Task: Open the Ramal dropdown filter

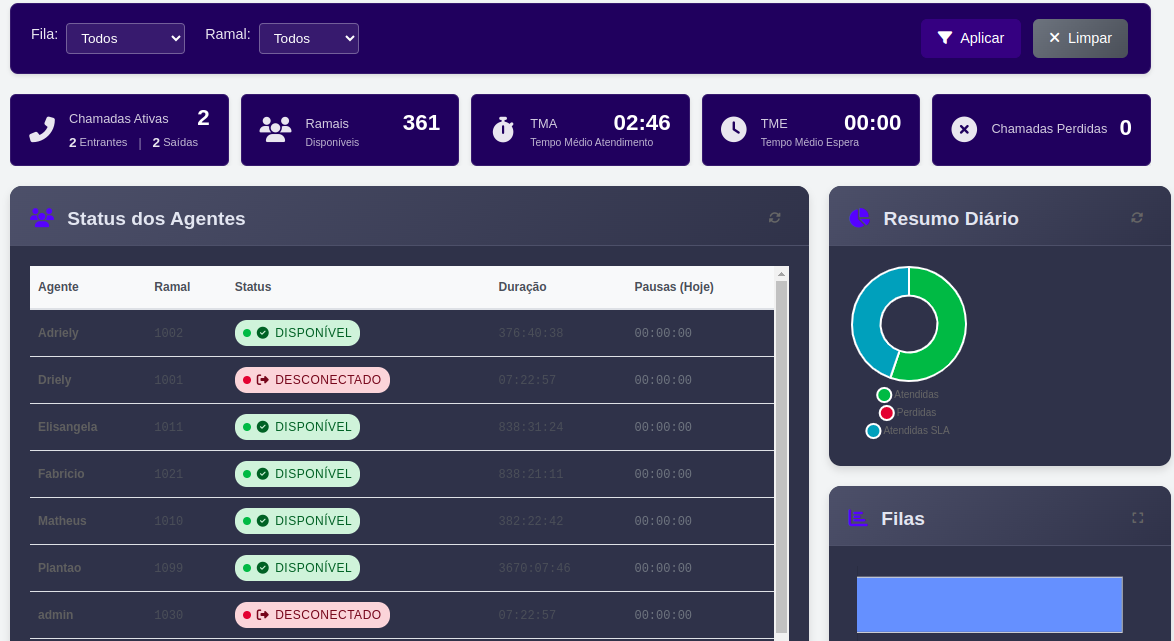Action: click(308, 38)
